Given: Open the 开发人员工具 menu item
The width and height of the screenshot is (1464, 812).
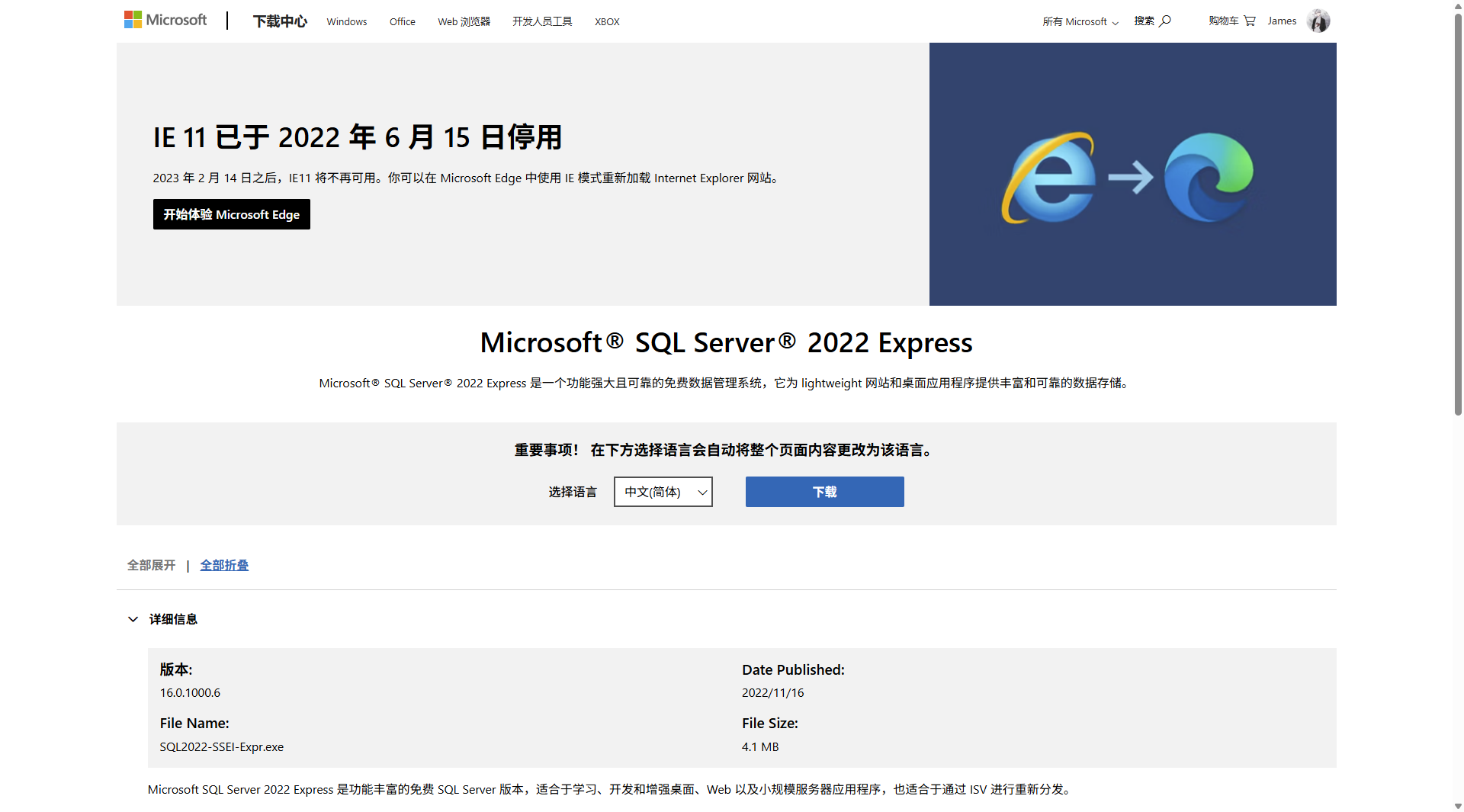Looking at the screenshot, I should pos(542,21).
